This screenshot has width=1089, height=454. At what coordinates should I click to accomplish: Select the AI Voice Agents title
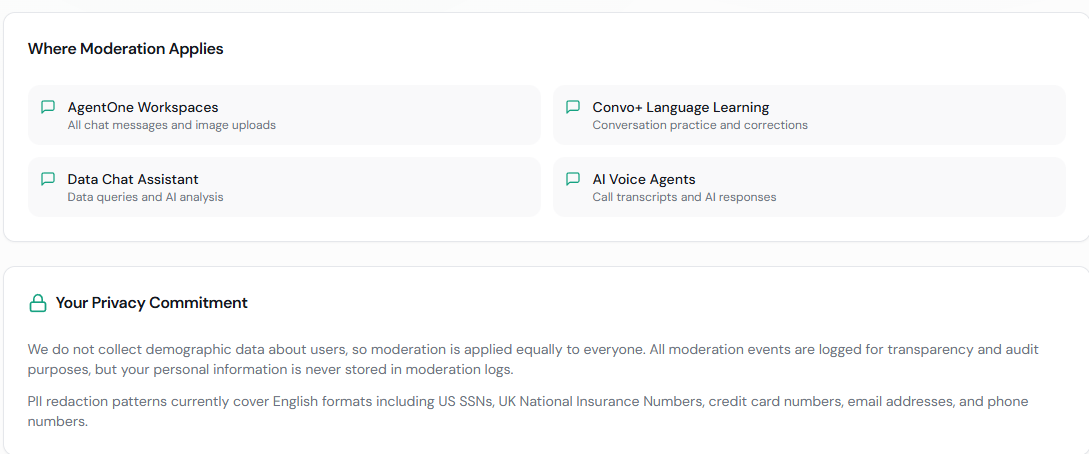(x=643, y=179)
